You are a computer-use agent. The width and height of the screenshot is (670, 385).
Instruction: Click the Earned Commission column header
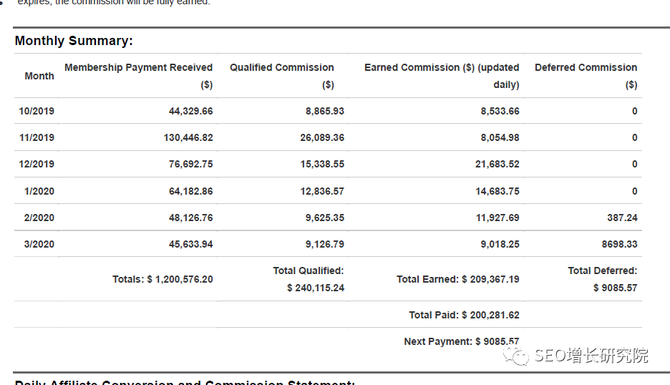441,76
